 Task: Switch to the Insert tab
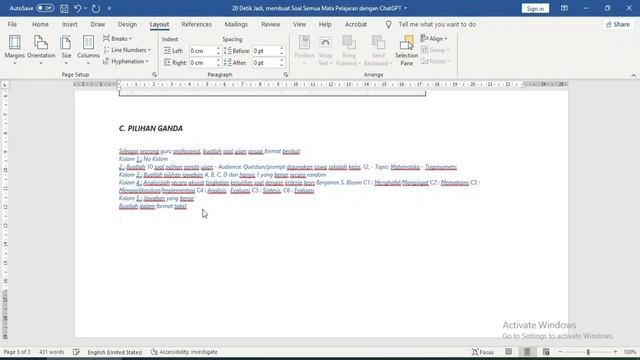pyautogui.click(x=70, y=24)
